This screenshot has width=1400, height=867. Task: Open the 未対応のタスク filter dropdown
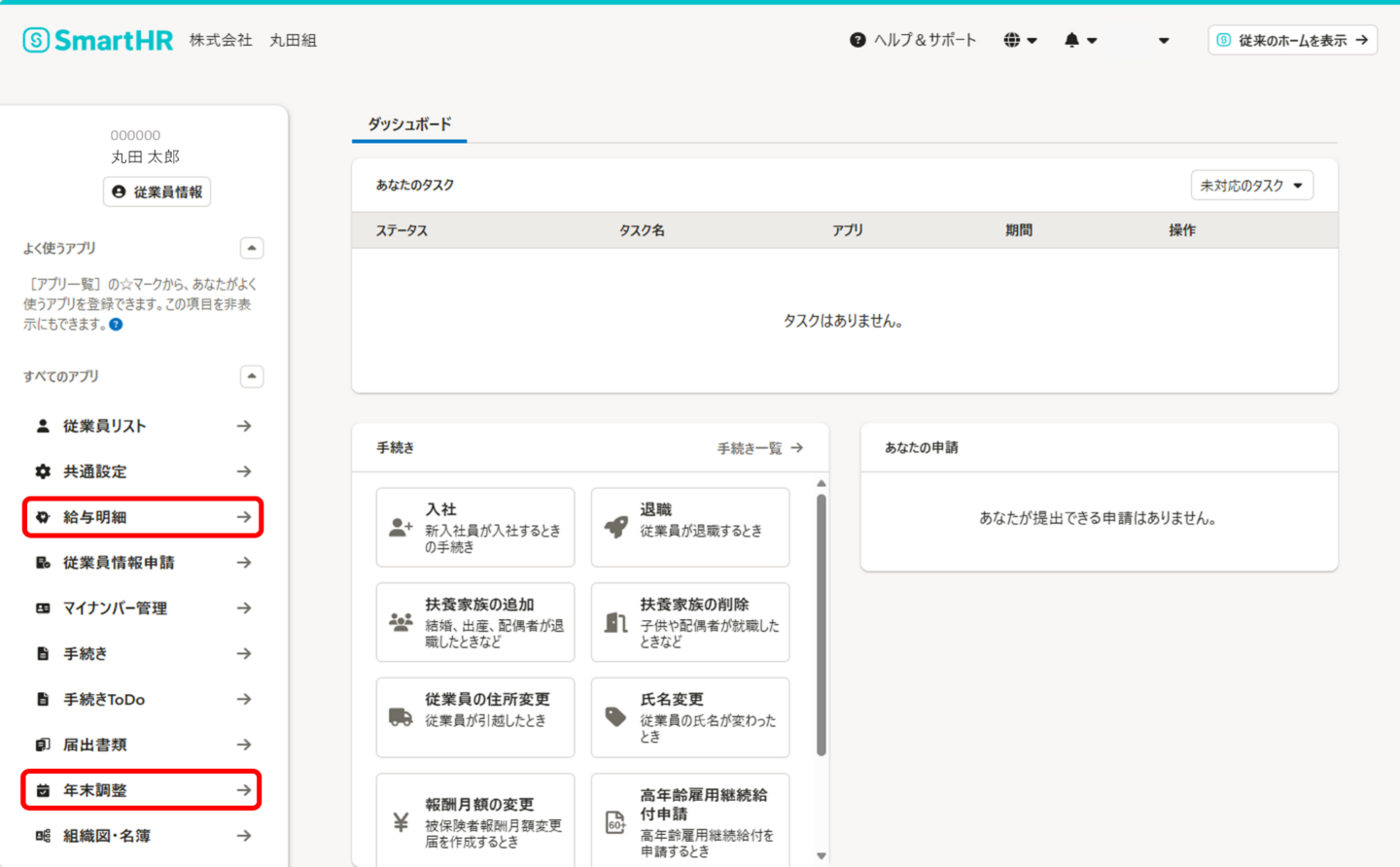pyautogui.click(x=1251, y=186)
